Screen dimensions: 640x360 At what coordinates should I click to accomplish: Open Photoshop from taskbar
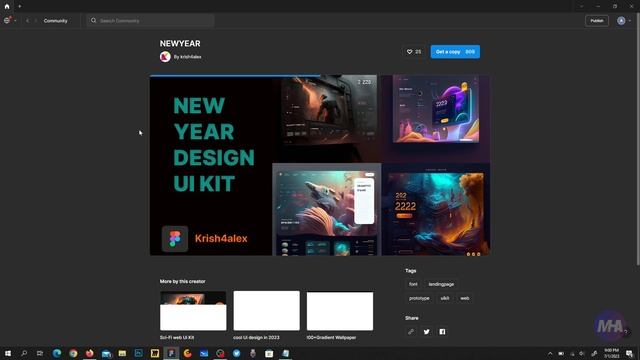(138, 353)
